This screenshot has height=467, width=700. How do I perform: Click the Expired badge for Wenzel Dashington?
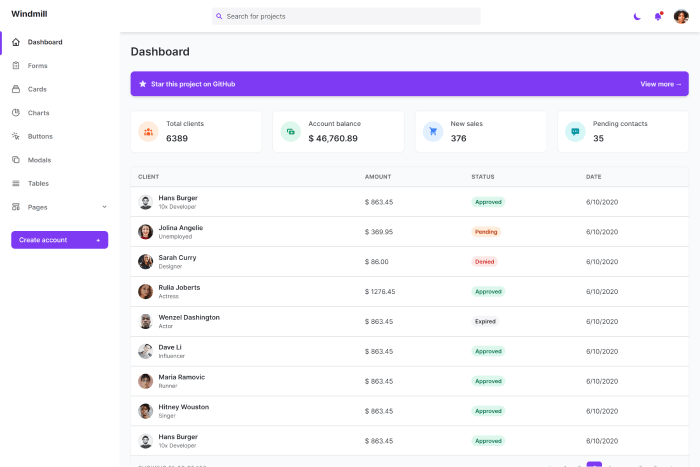coord(485,321)
